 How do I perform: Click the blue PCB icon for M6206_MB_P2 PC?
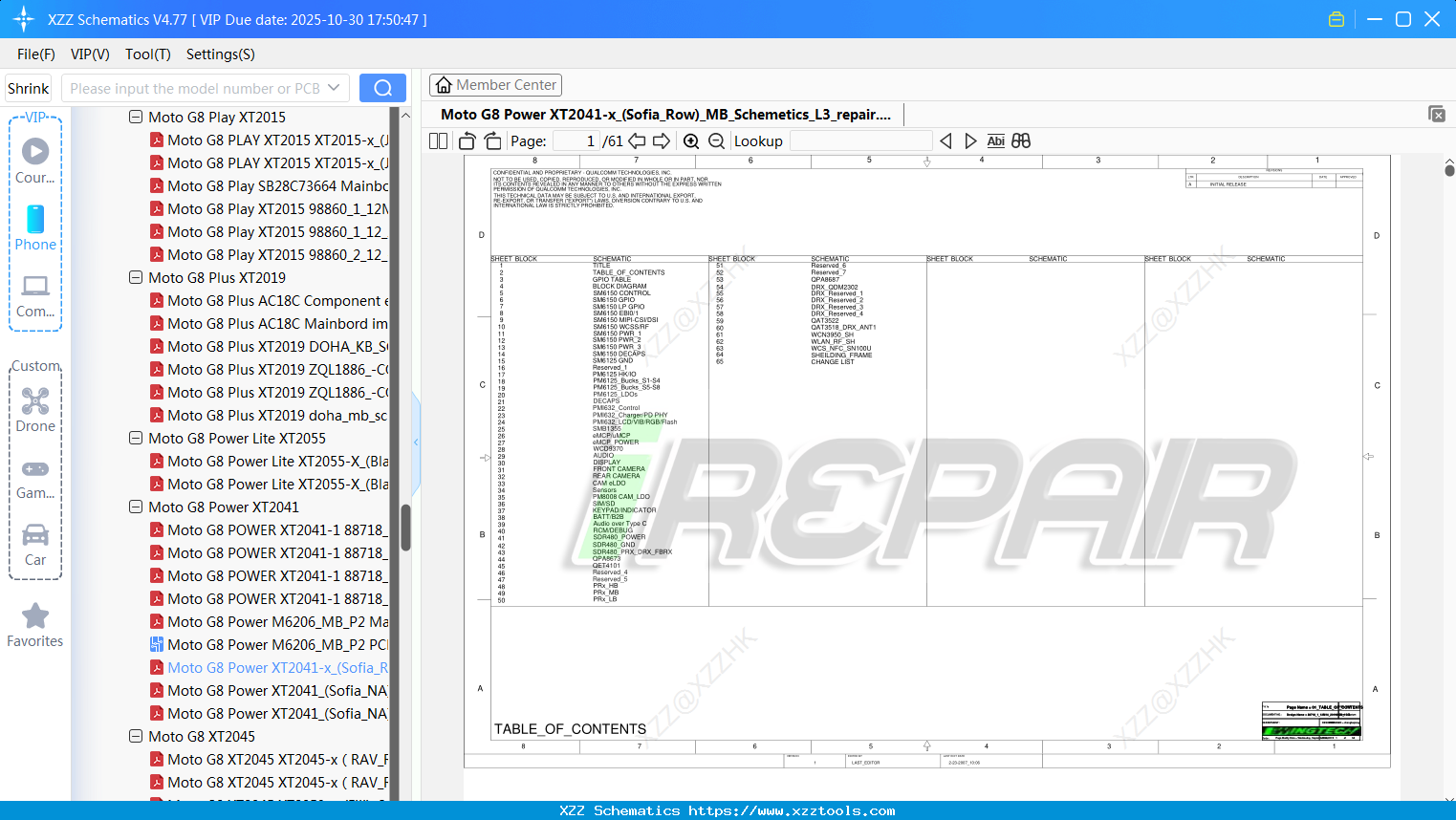point(157,644)
